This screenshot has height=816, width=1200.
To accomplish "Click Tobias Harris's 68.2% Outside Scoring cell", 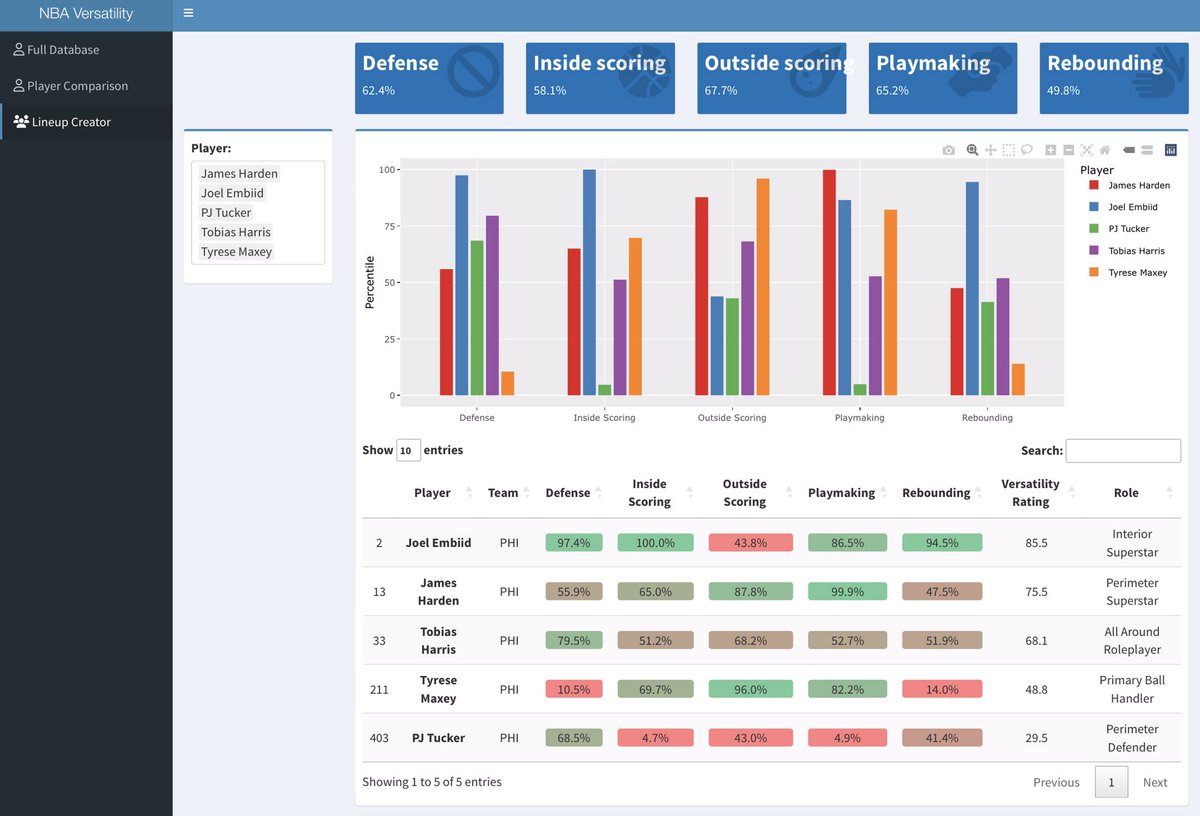I will coord(751,640).
